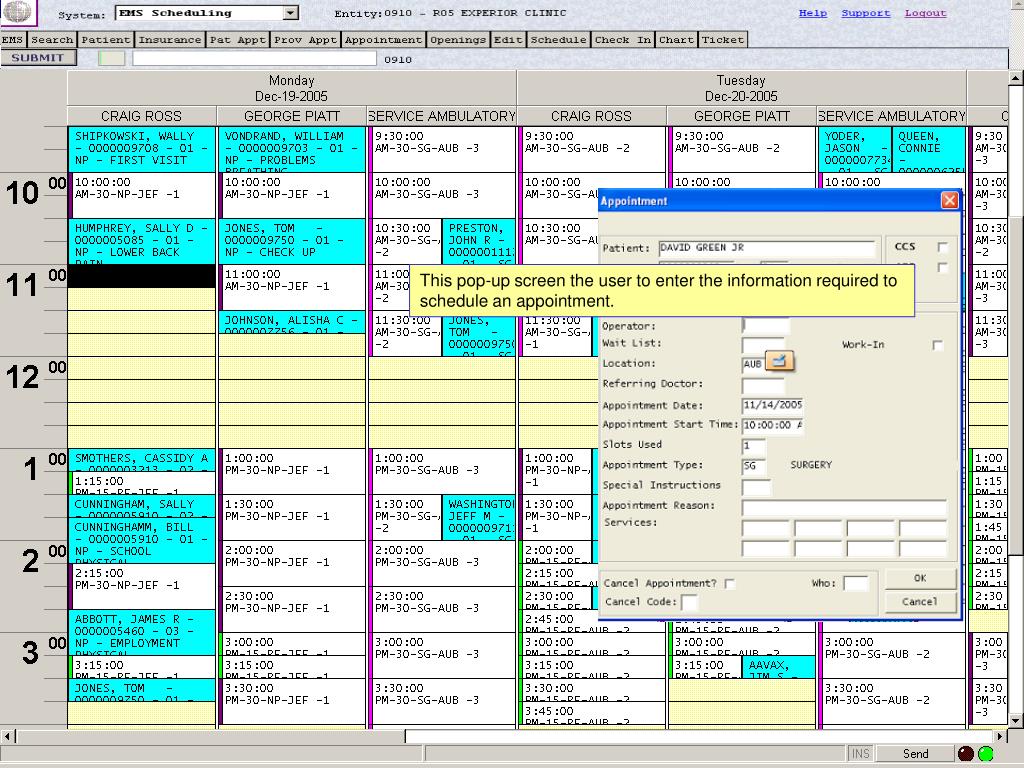Open the HUMPHREY, SALLY D appointment
This screenshot has width=1024, height=768.
[141, 241]
